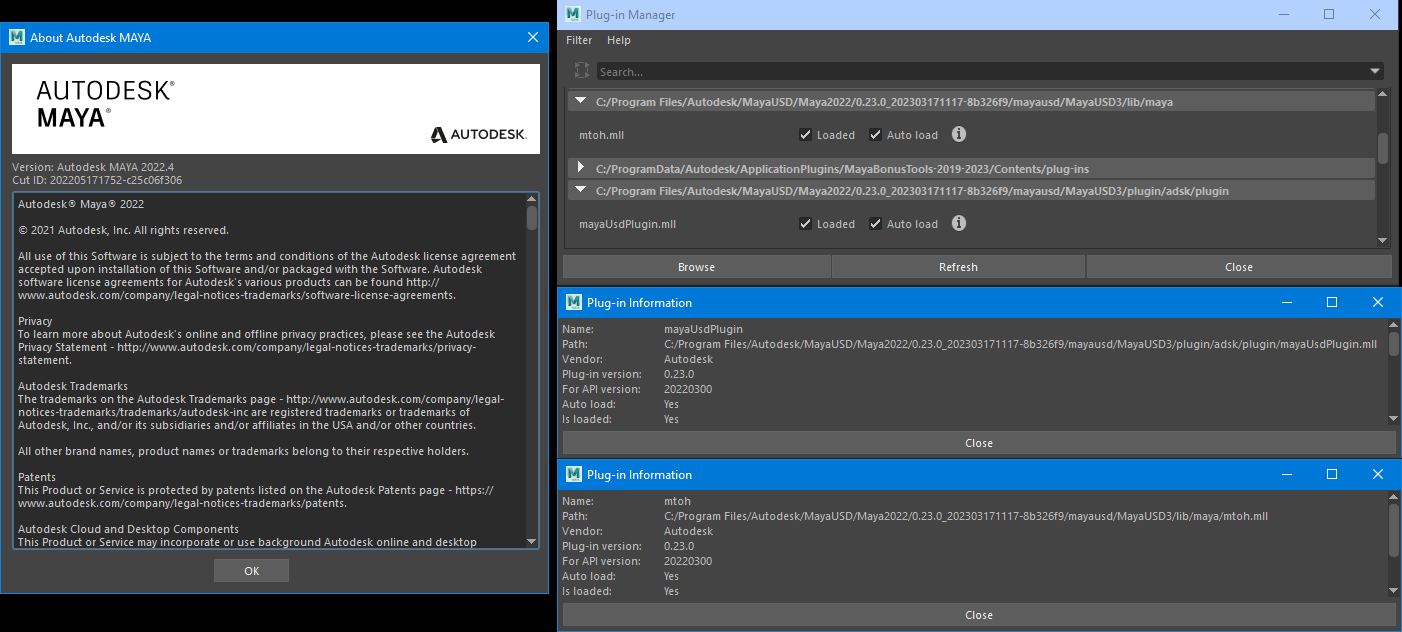Click the info icon for mtoh.mll
Viewport: 1402px width, 632px height.
[958, 134]
